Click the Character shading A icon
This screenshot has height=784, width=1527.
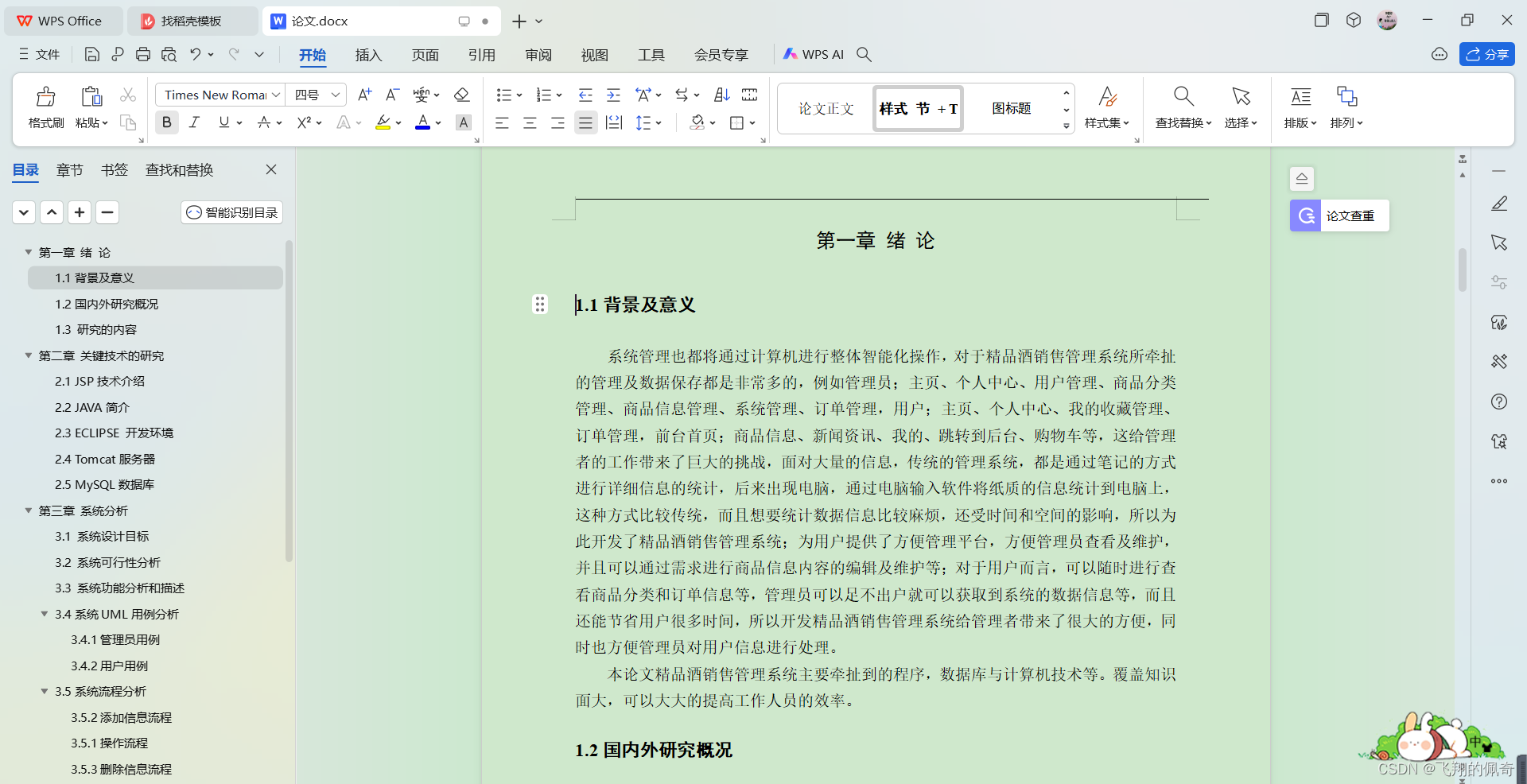464,122
